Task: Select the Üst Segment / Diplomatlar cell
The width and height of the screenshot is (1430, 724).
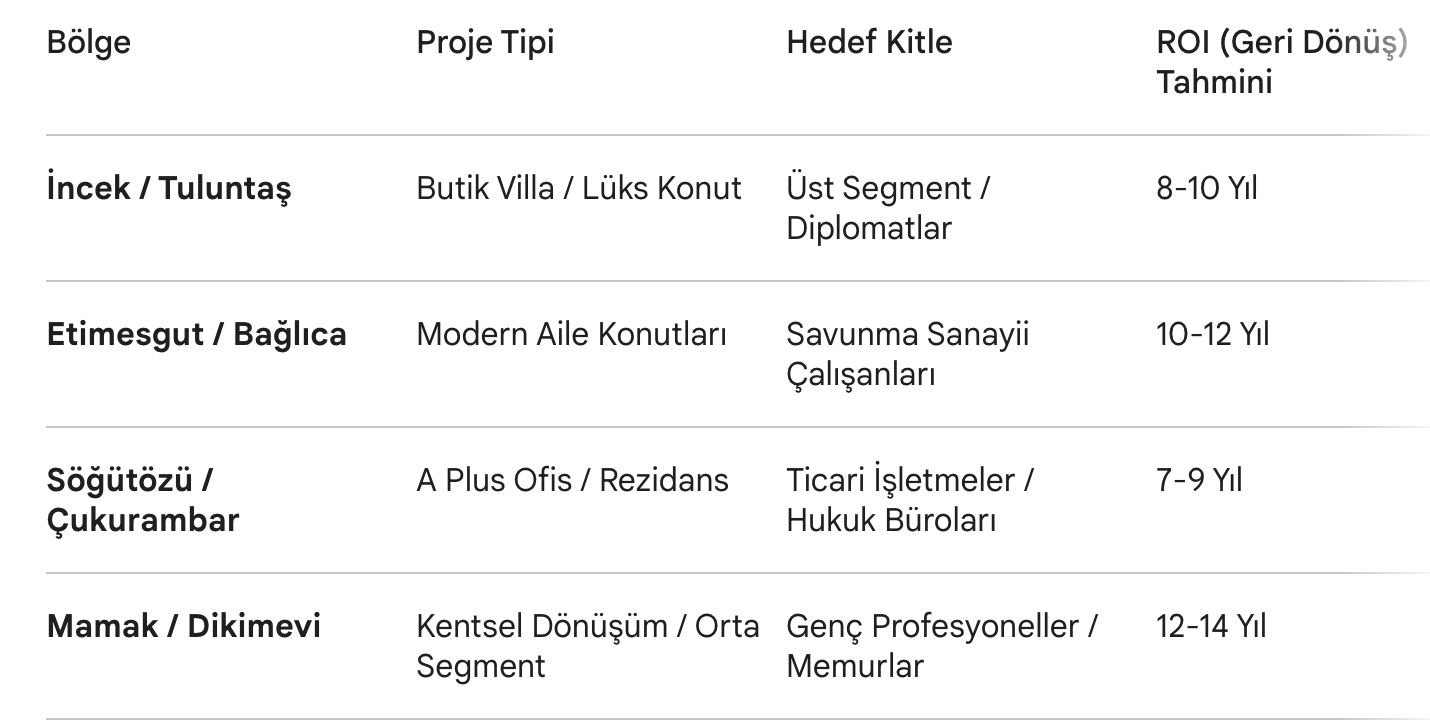Action: [x=887, y=208]
